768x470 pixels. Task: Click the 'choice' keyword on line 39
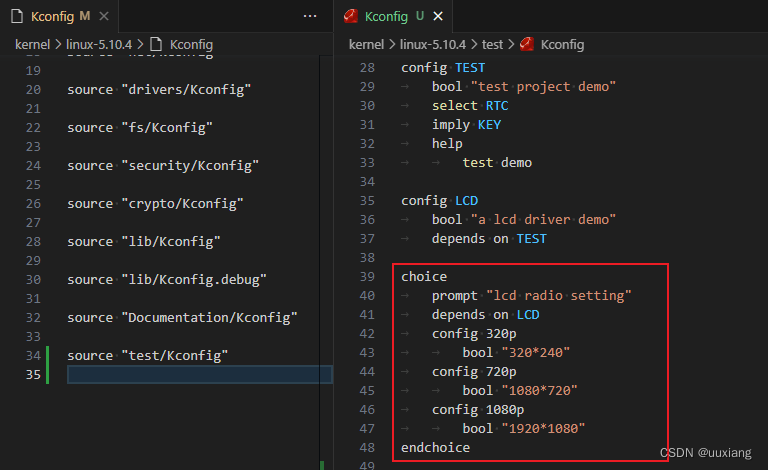[424, 277]
